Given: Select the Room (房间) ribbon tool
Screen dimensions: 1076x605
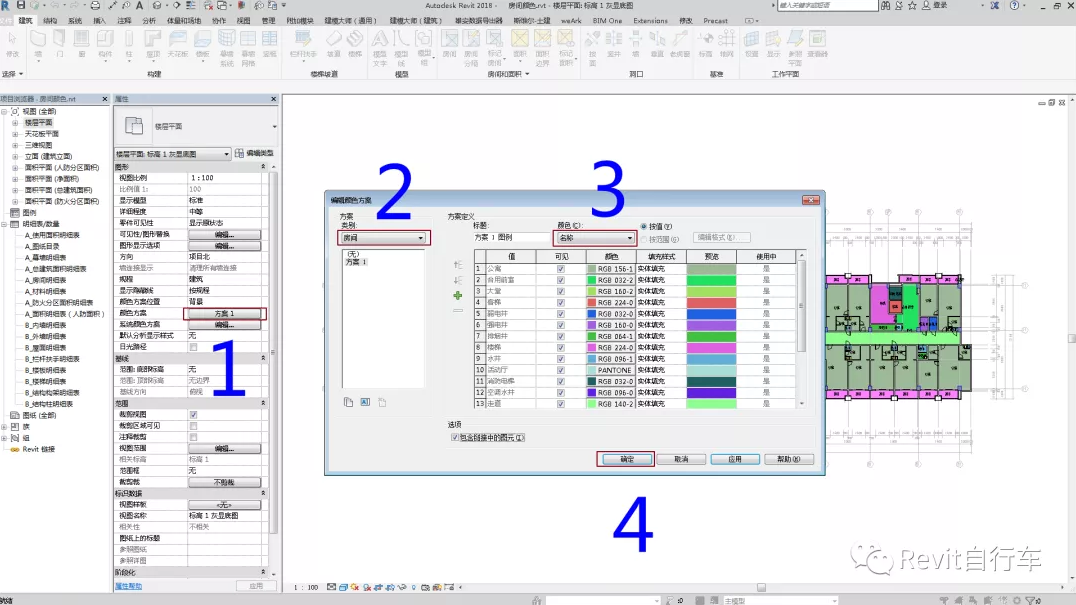Looking at the screenshot, I should pos(449,46).
